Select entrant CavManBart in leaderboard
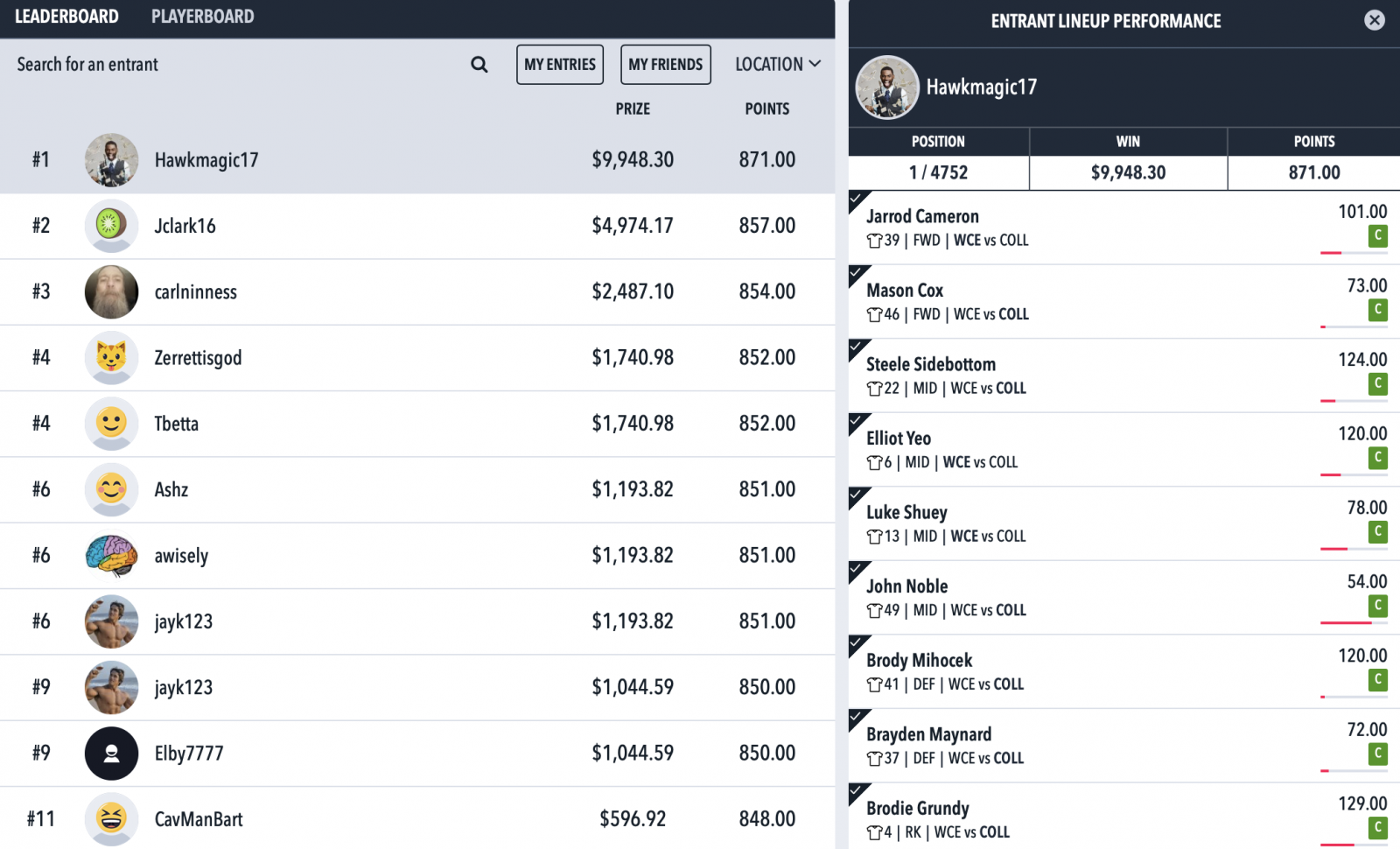 coord(417,819)
